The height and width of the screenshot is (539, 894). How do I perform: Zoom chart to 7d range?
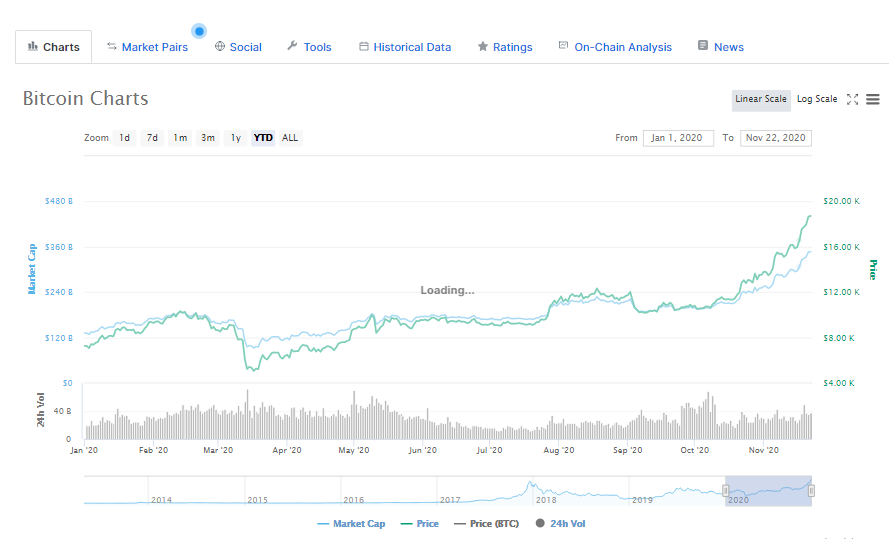pyautogui.click(x=152, y=138)
